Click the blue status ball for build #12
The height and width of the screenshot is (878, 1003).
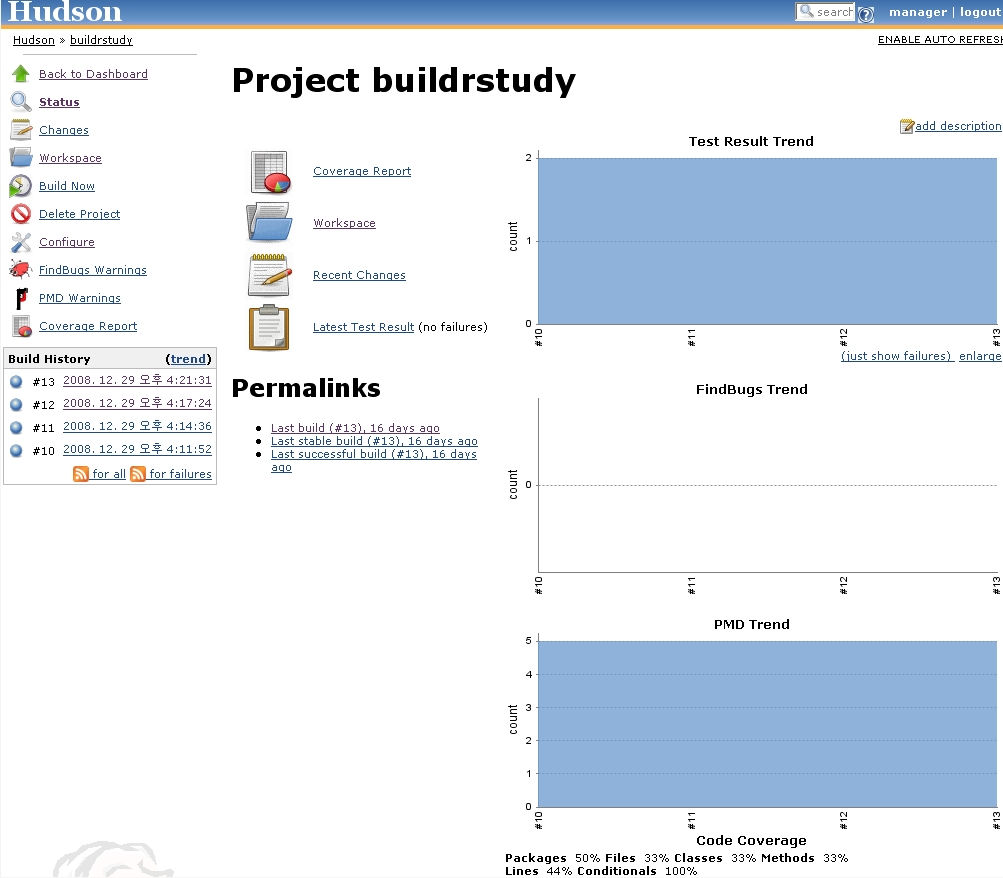click(x=17, y=405)
